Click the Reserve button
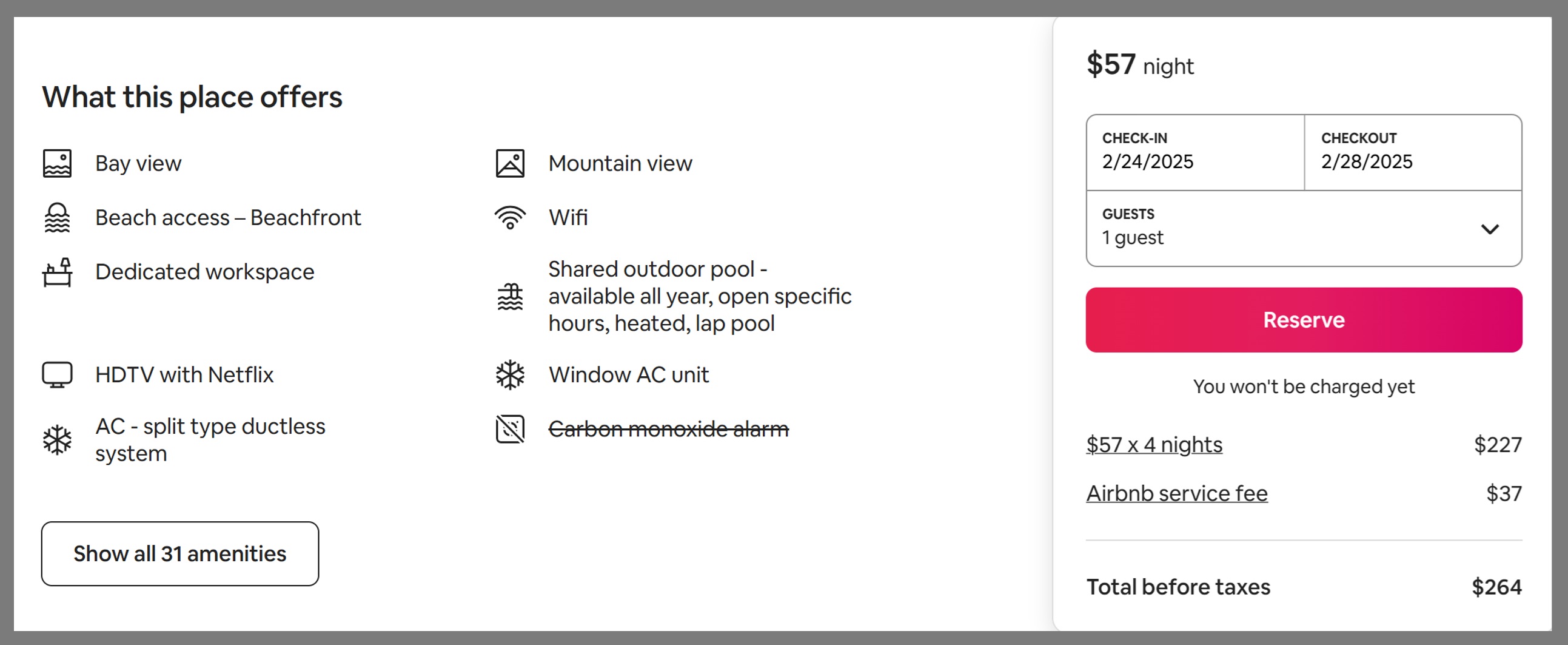The image size is (1568, 645). coord(1304,320)
